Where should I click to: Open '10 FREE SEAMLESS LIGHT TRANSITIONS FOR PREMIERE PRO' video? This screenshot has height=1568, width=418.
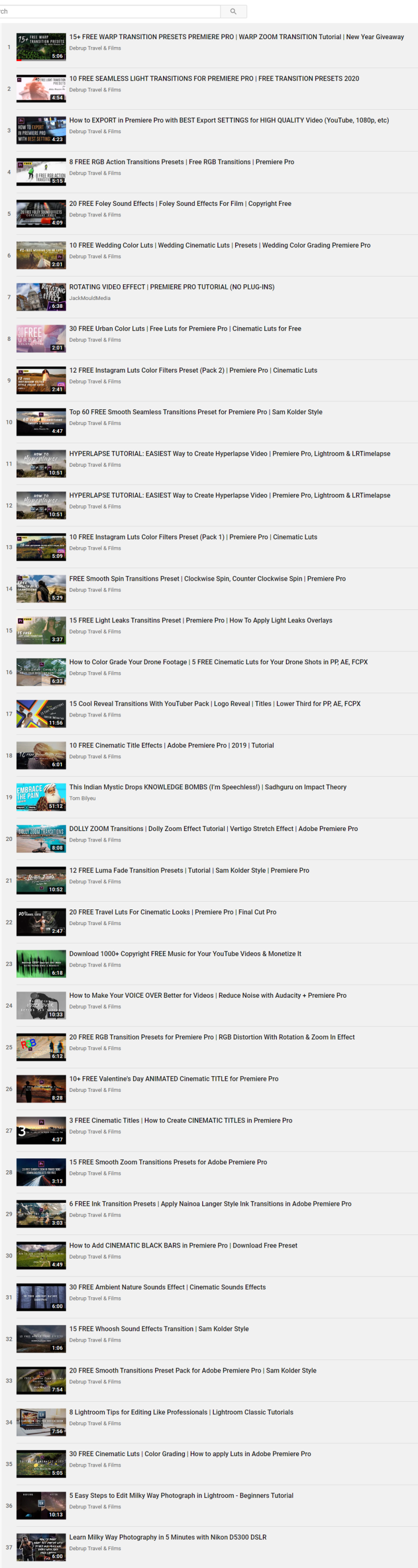(x=214, y=78)
